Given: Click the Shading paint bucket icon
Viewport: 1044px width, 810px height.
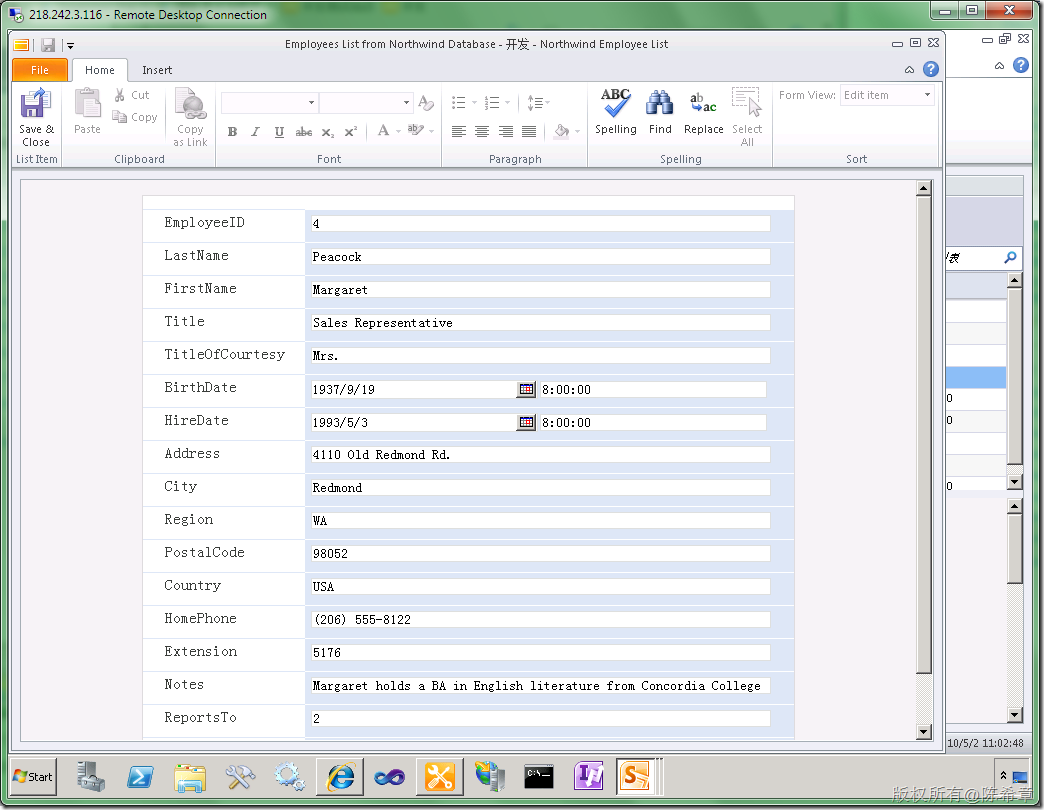Looking at the screenshot, I should [x=561, y=131].
